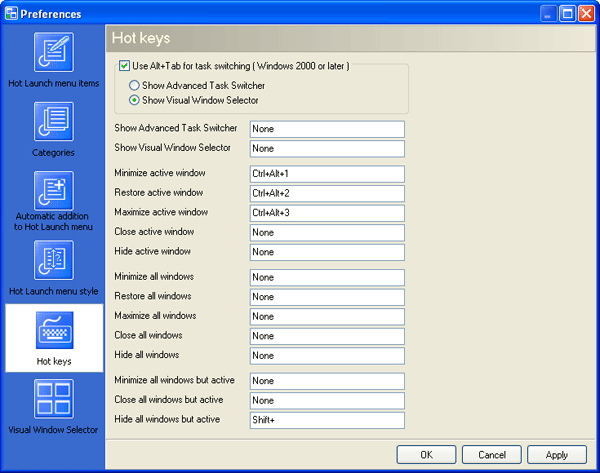600x473 pixels.
Task: Click Show Visual Window Selector hotkey field
Action: click(x=327, y=148)
